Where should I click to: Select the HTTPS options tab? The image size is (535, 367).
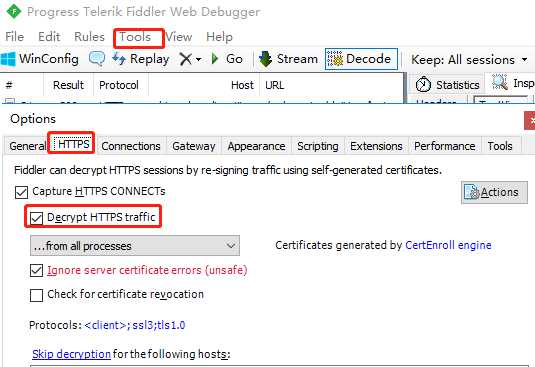[x=73, y=144]
